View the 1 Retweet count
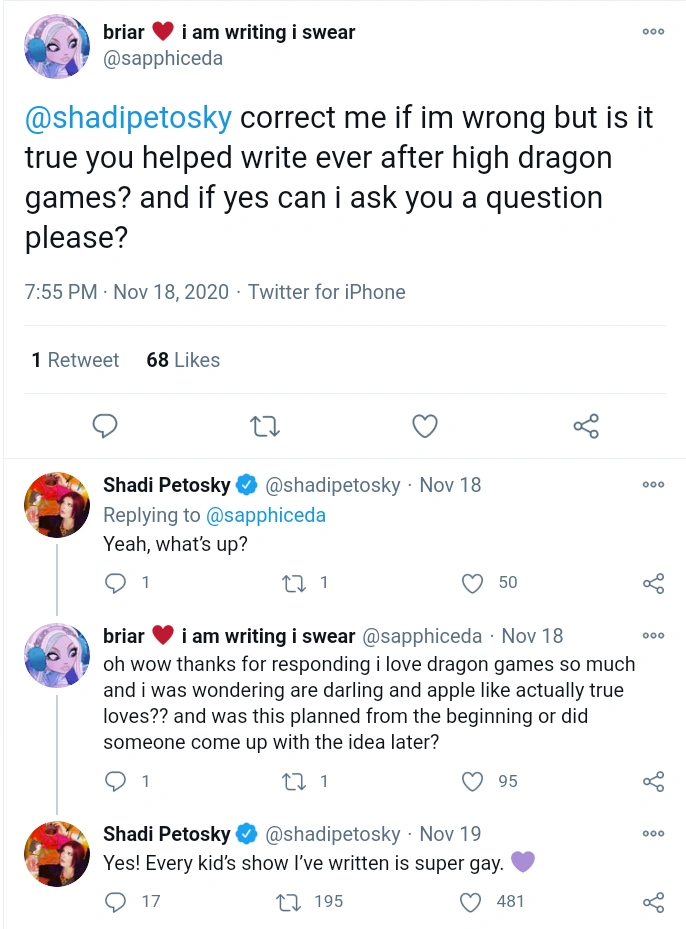The image size is (686, 929). point(74,359)
